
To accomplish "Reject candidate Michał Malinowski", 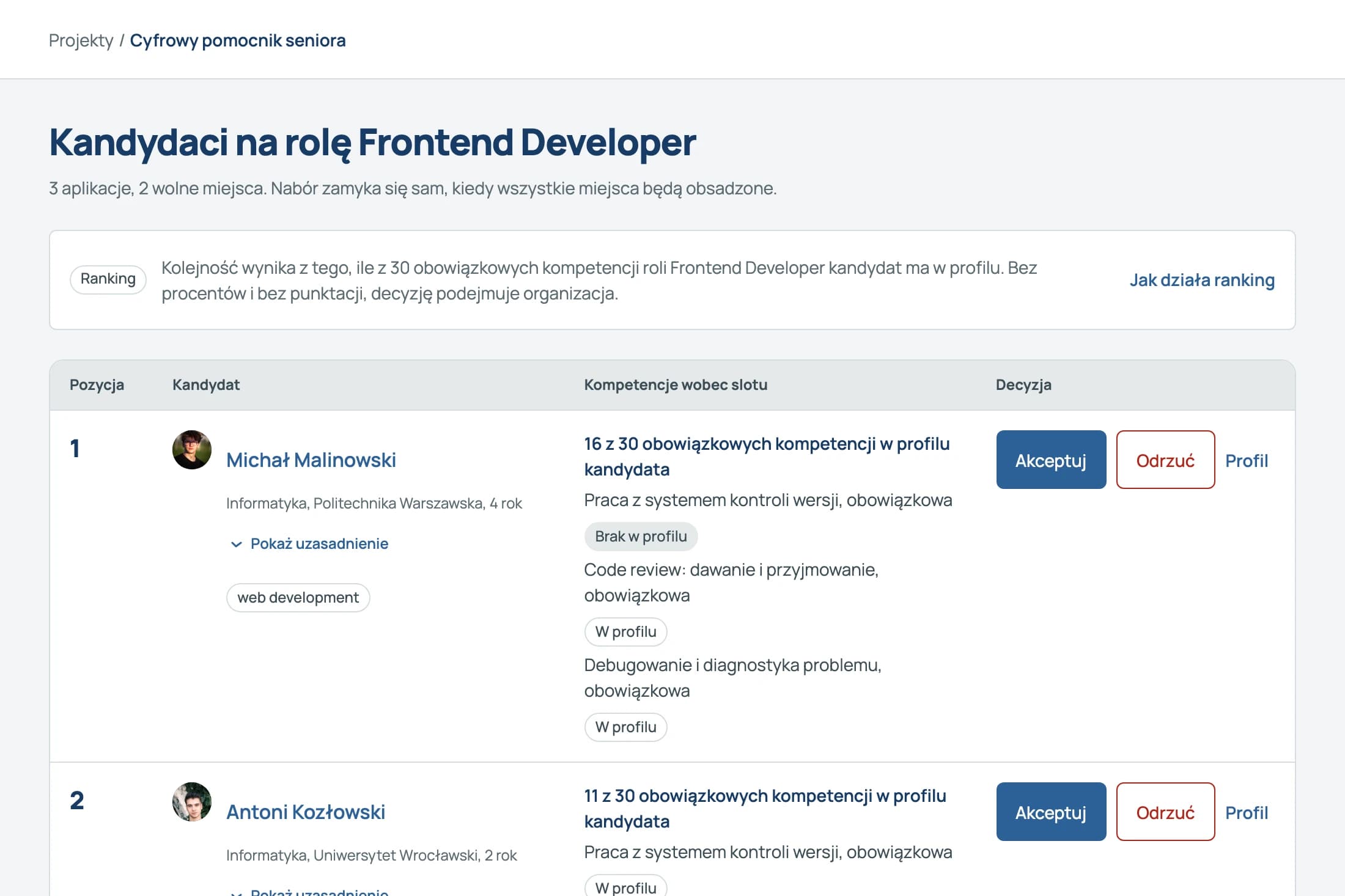I will point(1165,460).
